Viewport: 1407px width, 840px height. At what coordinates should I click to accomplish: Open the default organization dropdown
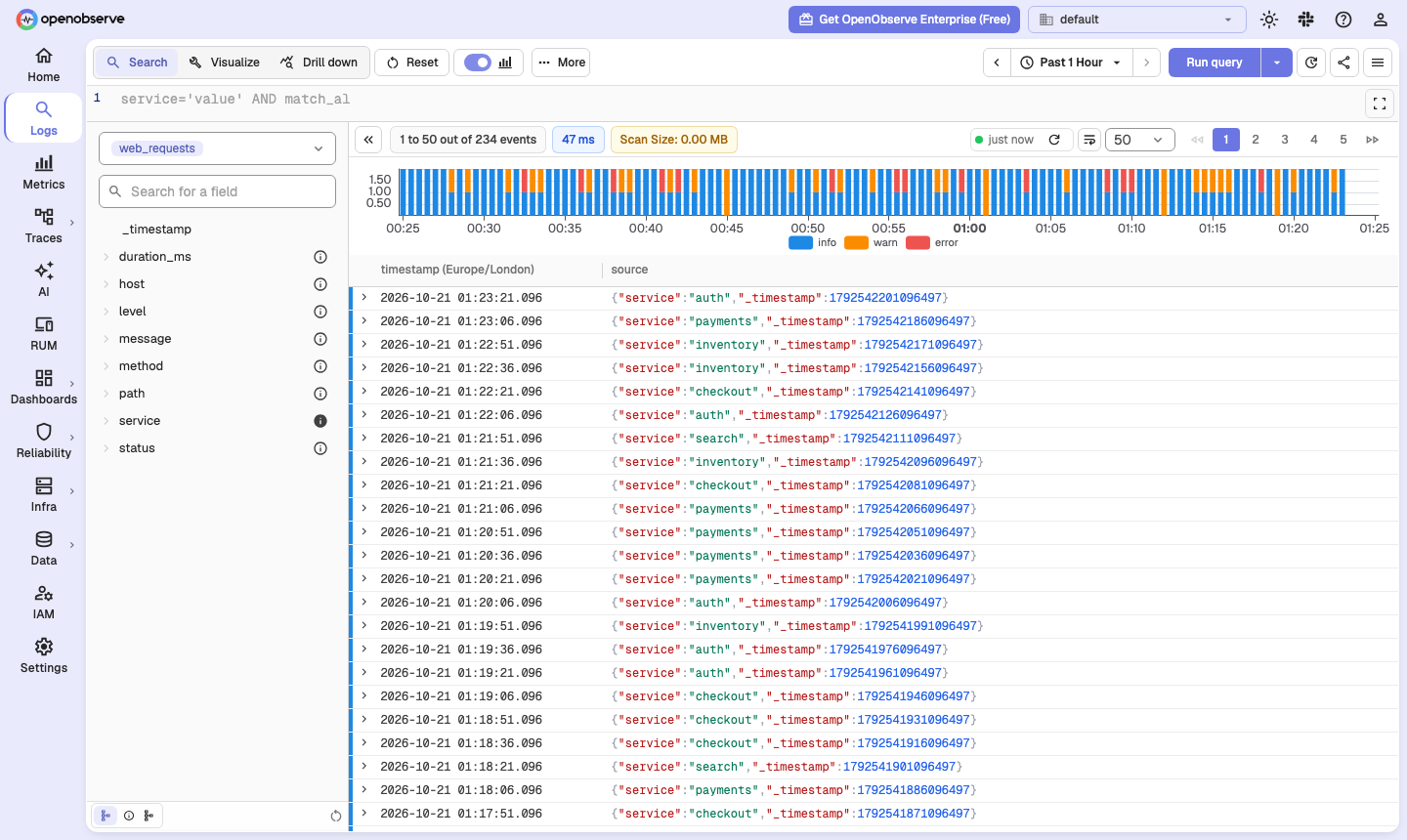pos(1137,20)
